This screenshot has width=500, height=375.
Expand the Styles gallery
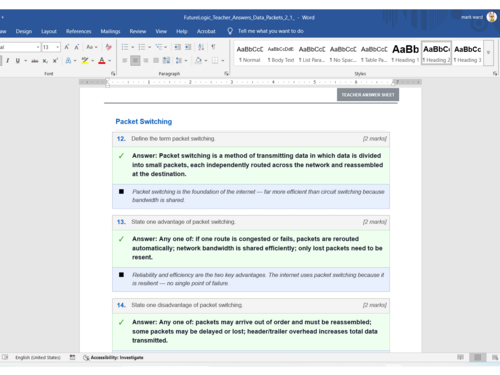488,53
